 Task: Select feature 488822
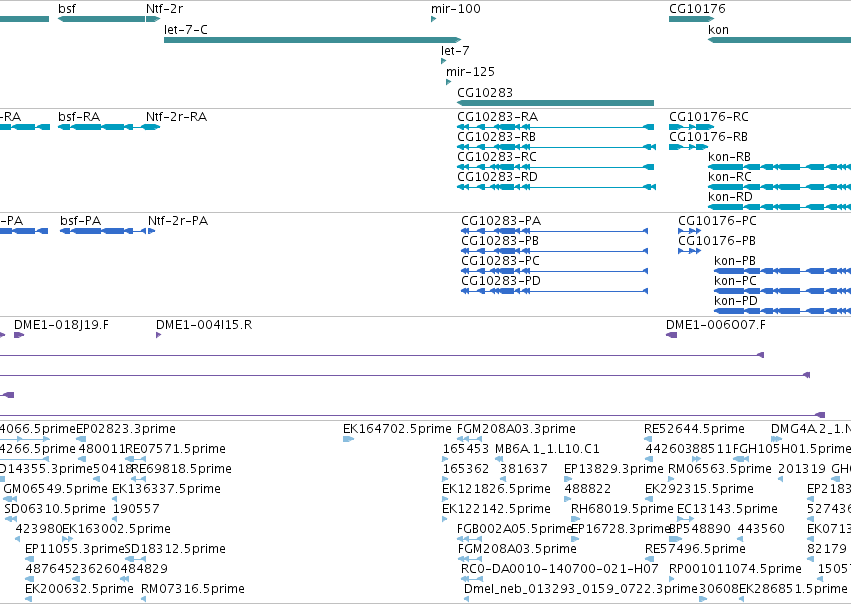tap(588, 489)
